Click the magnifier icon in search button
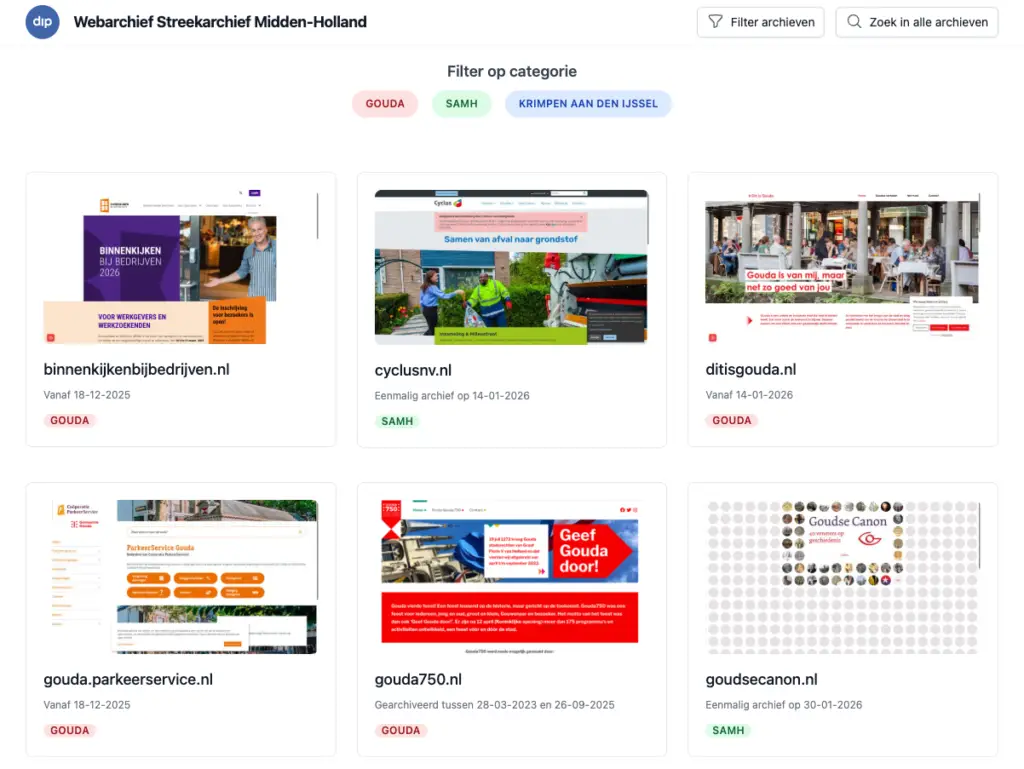 854,22
